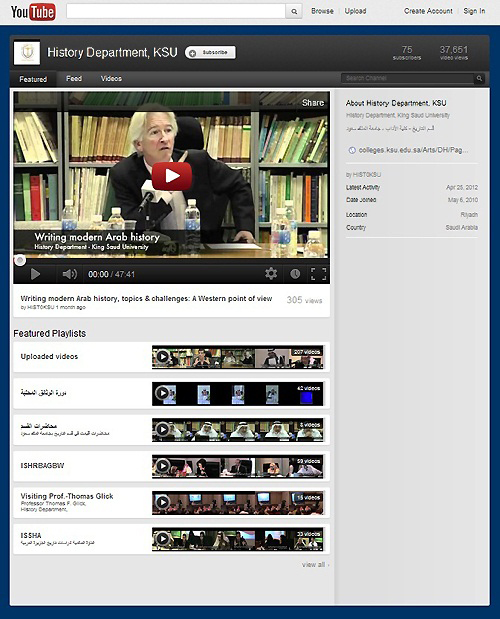Click the top search magnifier button

(294, 11)
